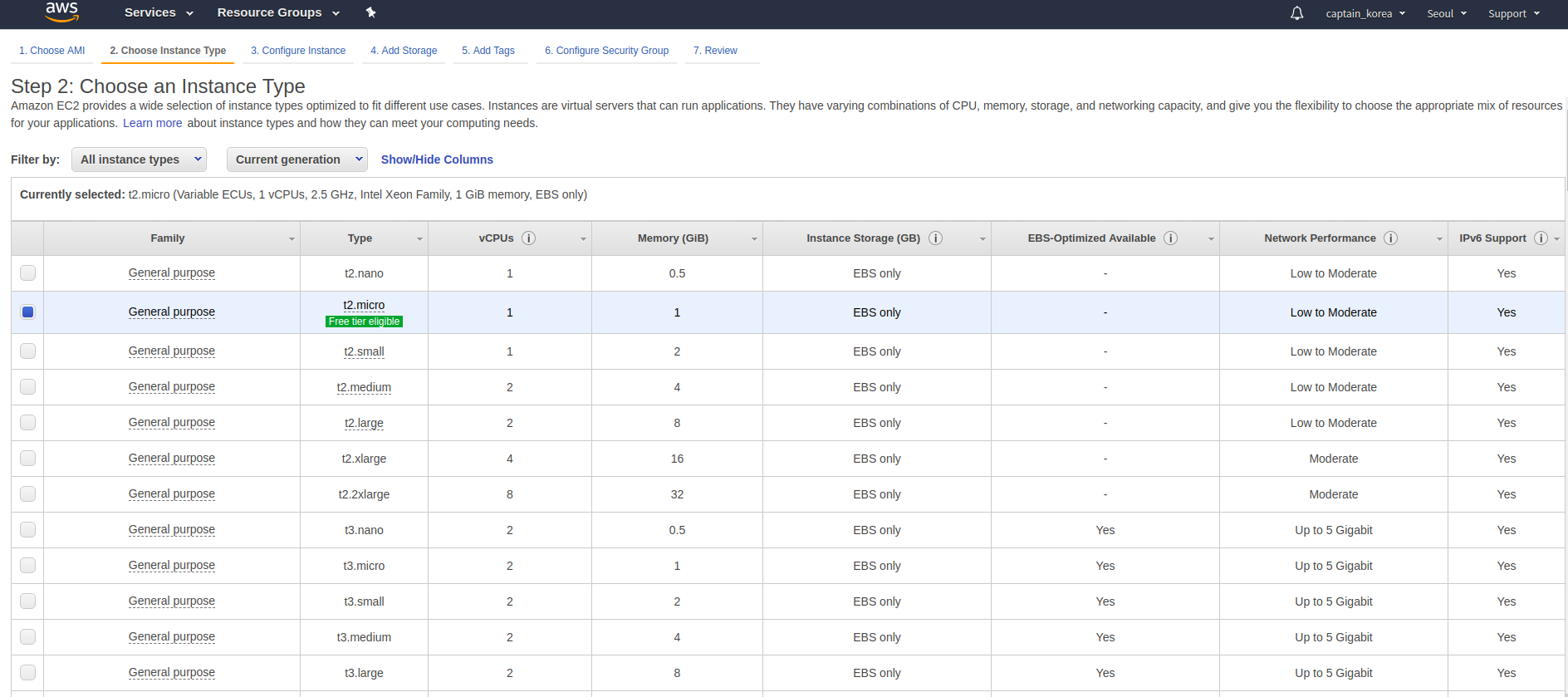1568x697 pixels.
Task: Go to step 4. Add Storage
Action: [404, 51]
